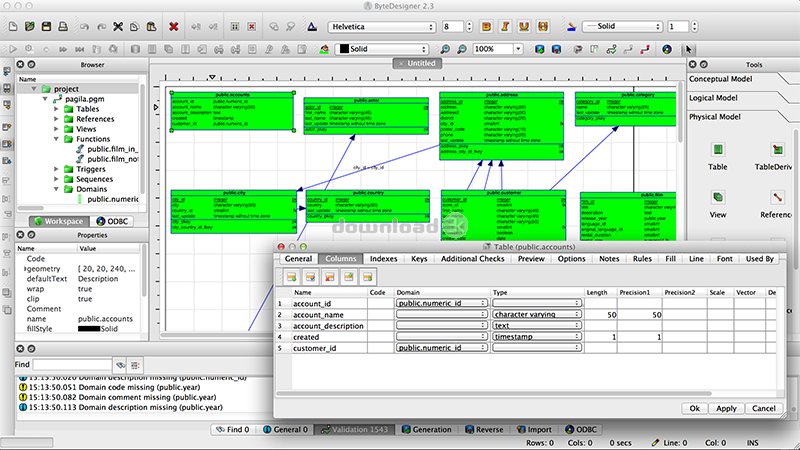Open the Solid fill style dropdown
The height and width of the screenshot is (450, 800).
(382, 49)
